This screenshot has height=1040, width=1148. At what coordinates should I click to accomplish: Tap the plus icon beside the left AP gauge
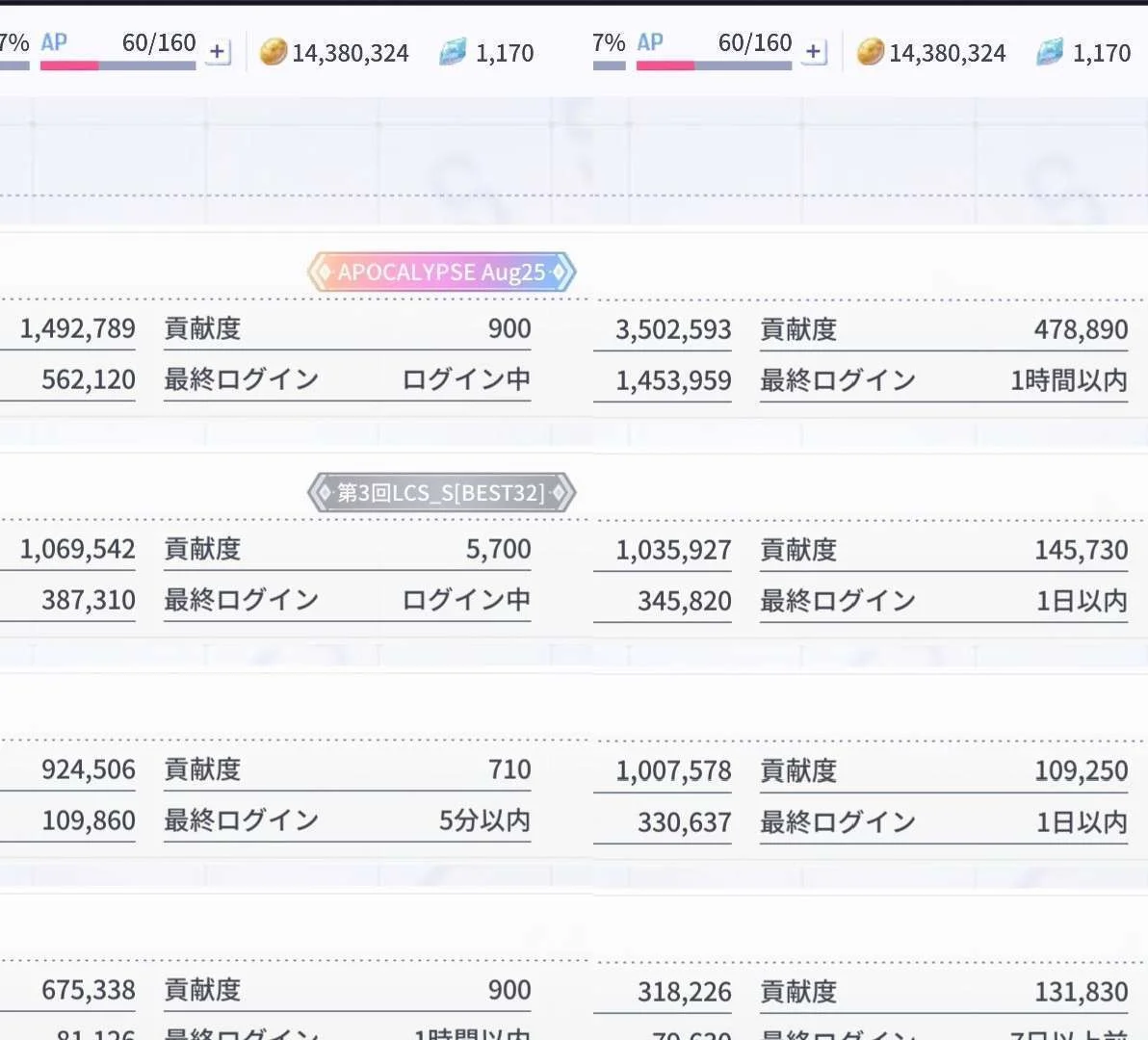(219, 52)
